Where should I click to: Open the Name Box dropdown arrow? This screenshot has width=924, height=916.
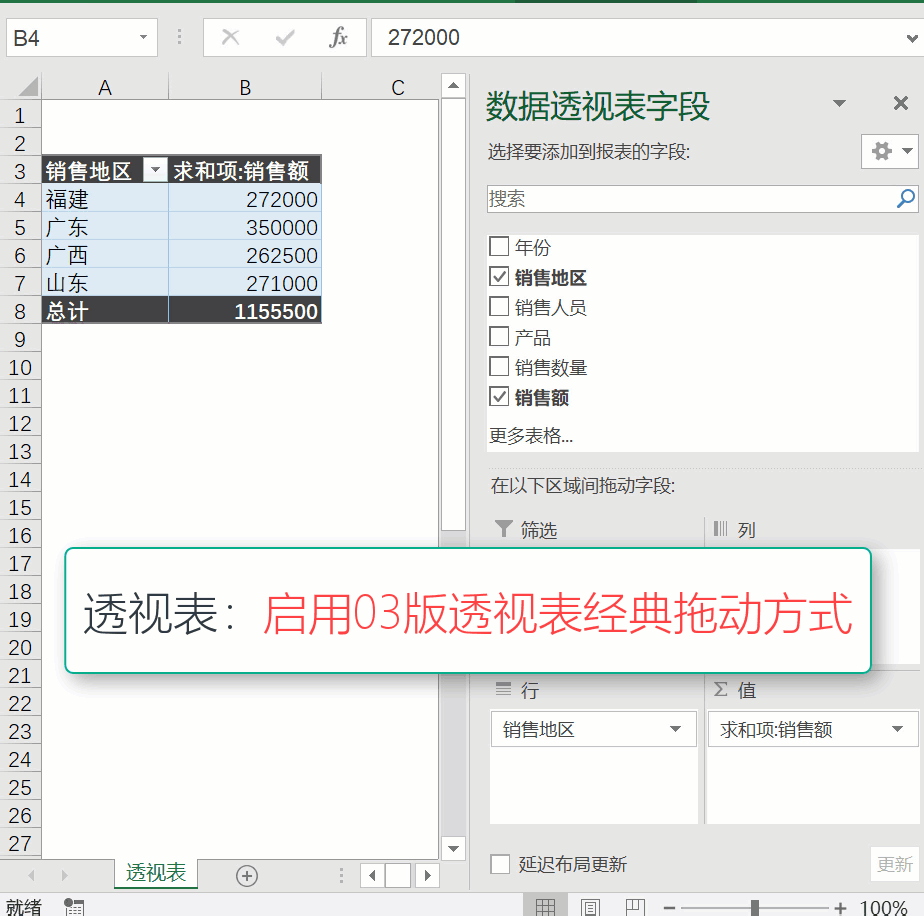143,38
